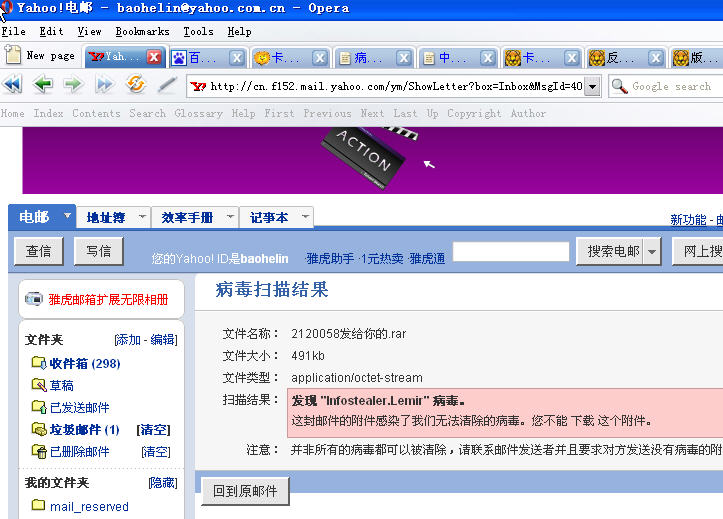Close the 病 tab
This screenshot has width=723, height=519.
404,58
